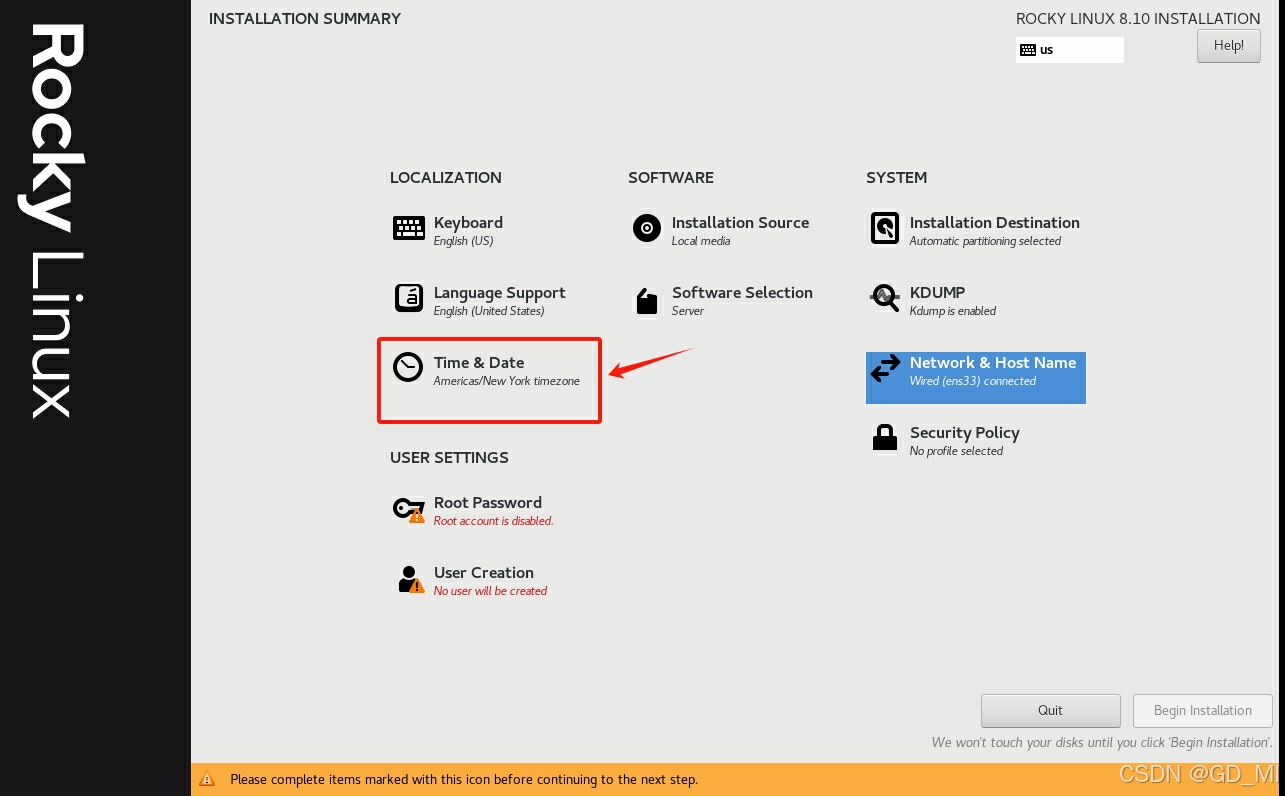Click the 'us' keyboard layout indicator

(x=1069, y=50)
